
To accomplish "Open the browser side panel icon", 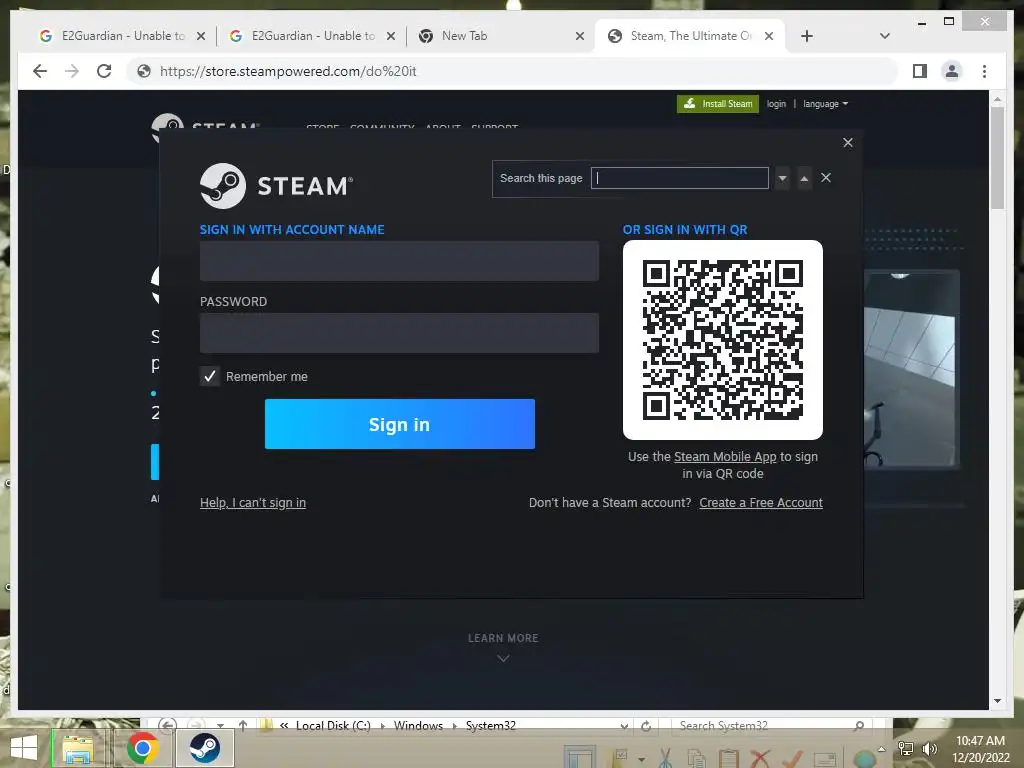I will pos(920,71).
